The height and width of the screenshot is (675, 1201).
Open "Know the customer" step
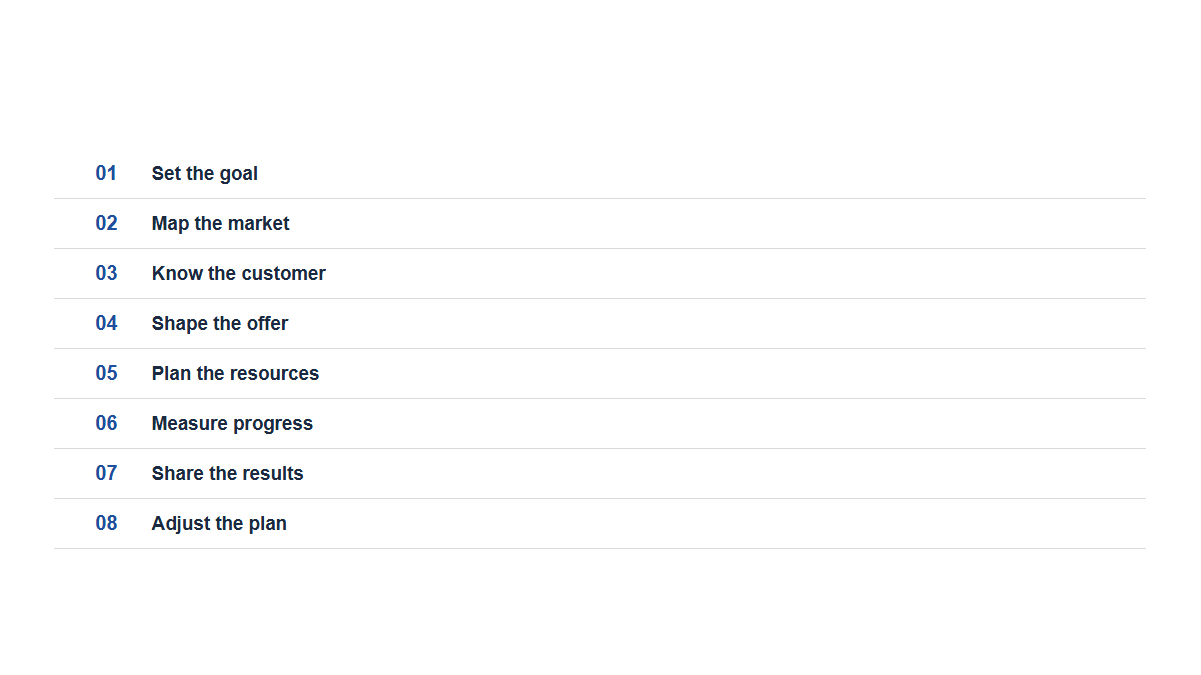[x=600, y=274]
